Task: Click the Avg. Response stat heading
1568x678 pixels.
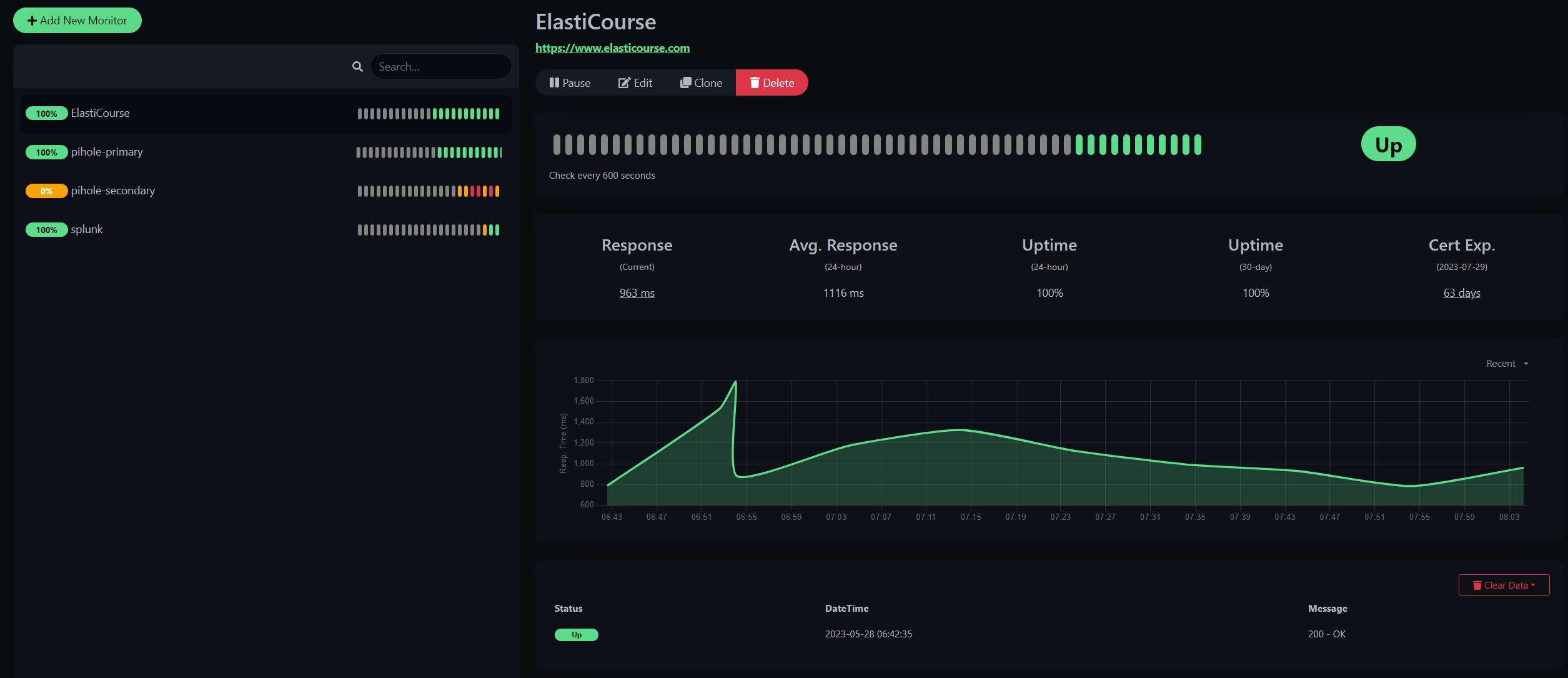Action: [x=843, y=246]
